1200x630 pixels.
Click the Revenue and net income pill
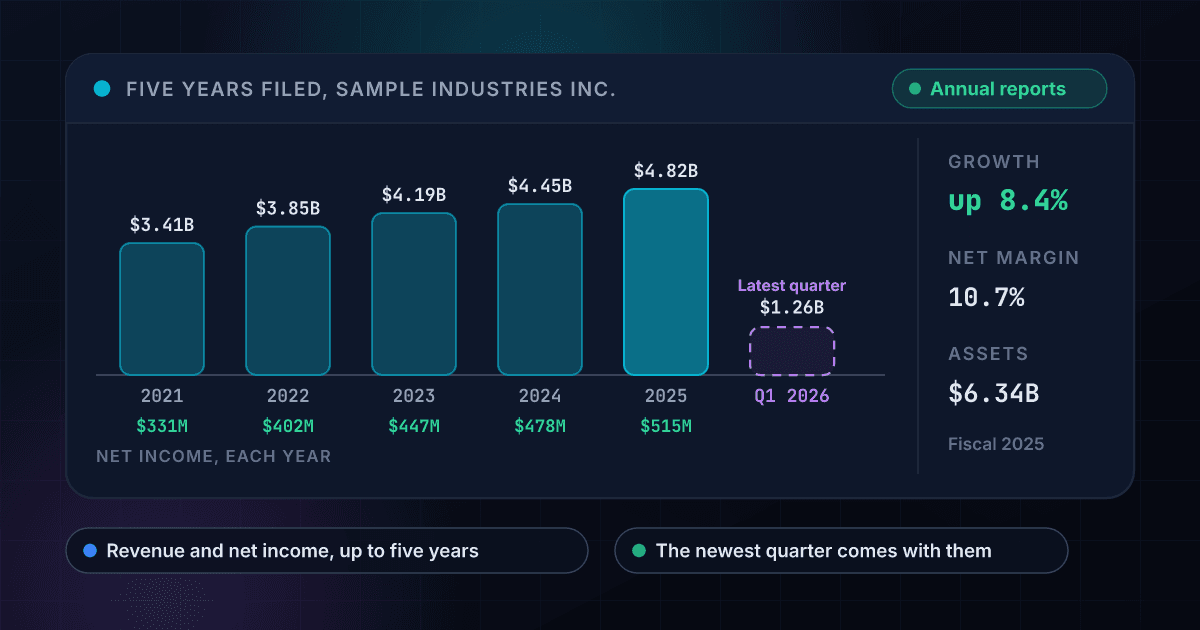click(x=327, y=551)
